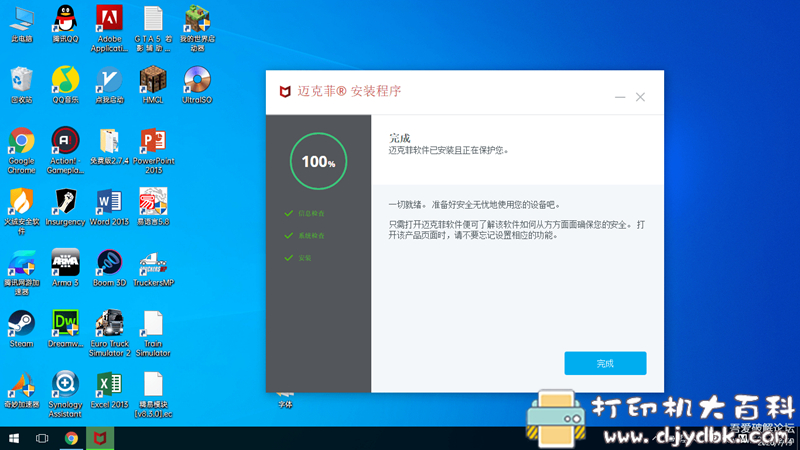Image resolution: width=800 pixels, height=450 pixels.
Task: Open Synology Assistant desktop icon
Action: click(x=65, y=394)
